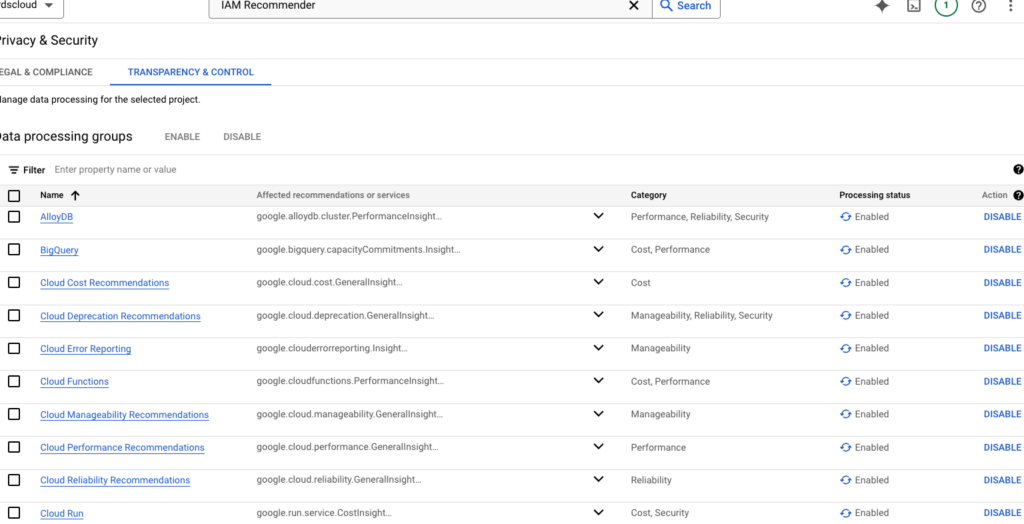
Task: Open Cloud Manageability Recommendations link
Action: pyautogui.click(x=125, y=415)
